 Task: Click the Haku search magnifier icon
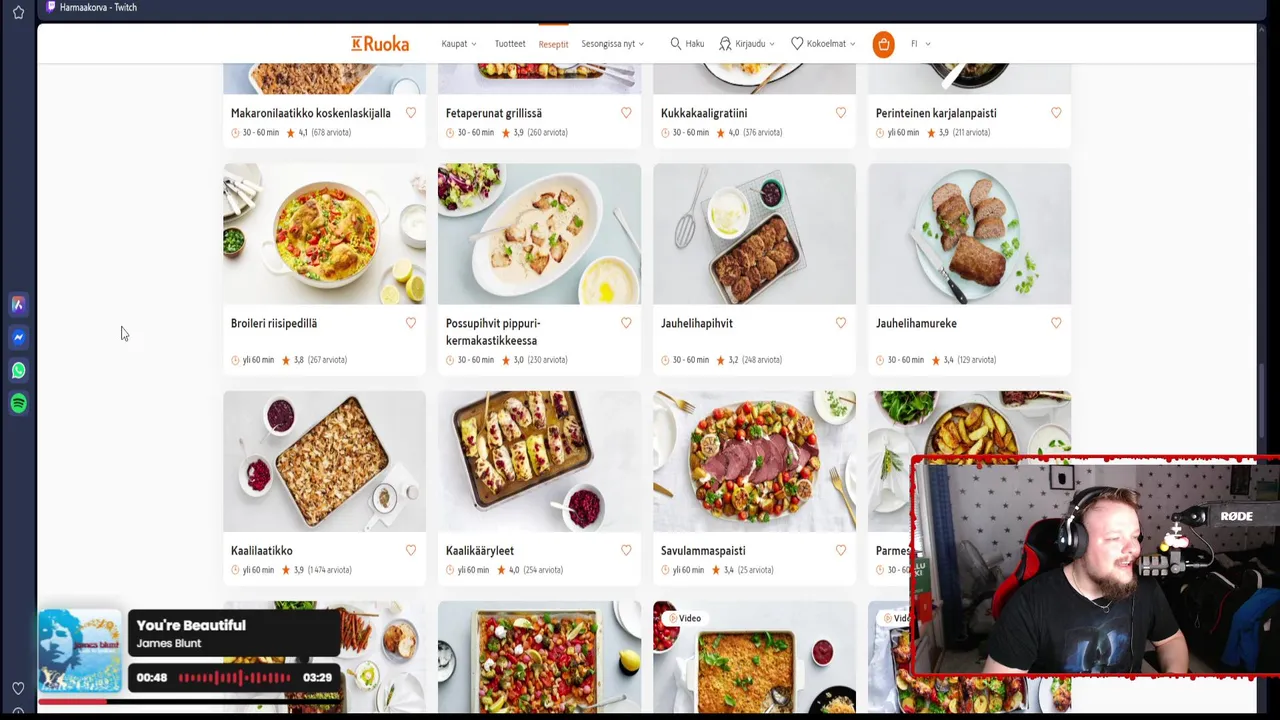coord(676,43)
